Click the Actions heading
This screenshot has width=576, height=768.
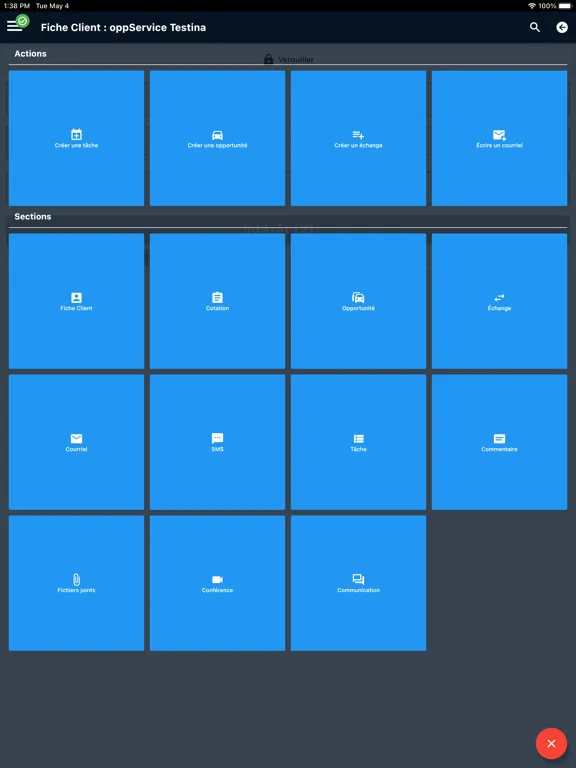point(30,53)
